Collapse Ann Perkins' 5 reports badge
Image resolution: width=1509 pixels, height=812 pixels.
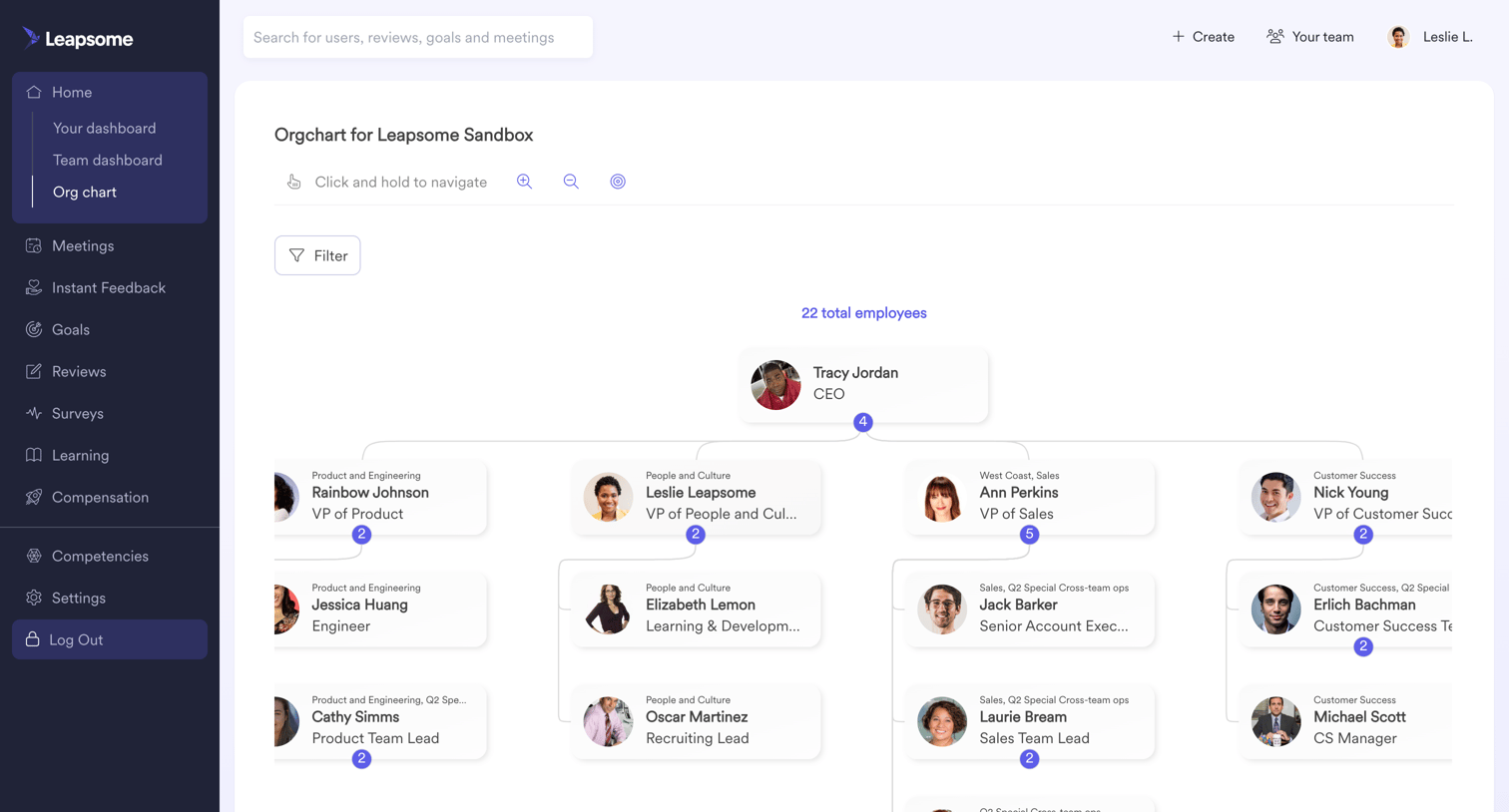[1029, 535]
